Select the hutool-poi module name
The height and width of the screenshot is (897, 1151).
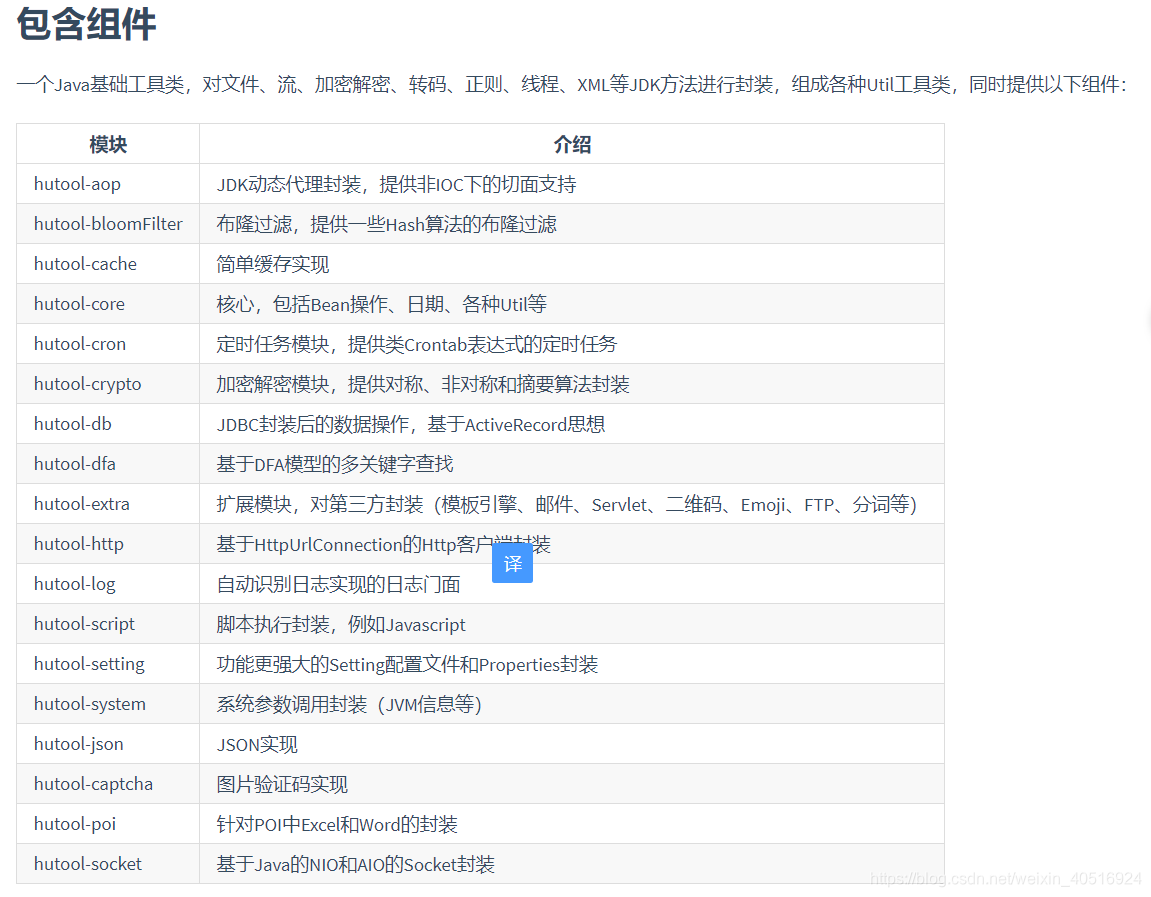[x=74, y=823]
